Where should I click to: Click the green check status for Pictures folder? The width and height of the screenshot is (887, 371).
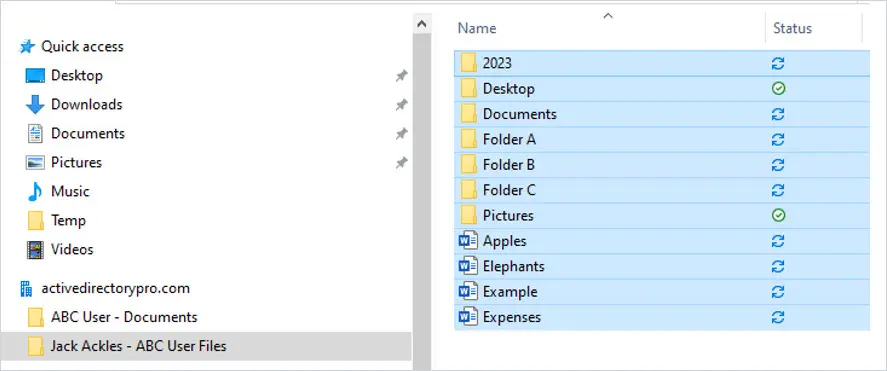[x=778, y=215]
